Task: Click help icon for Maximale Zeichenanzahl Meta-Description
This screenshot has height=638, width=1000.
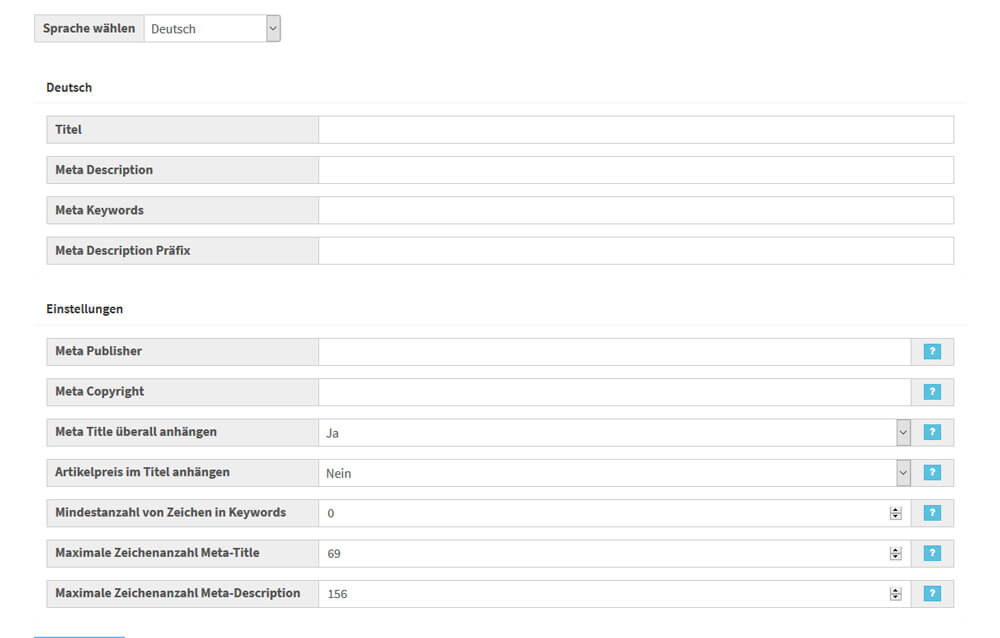Action: (x=932, y=594)
